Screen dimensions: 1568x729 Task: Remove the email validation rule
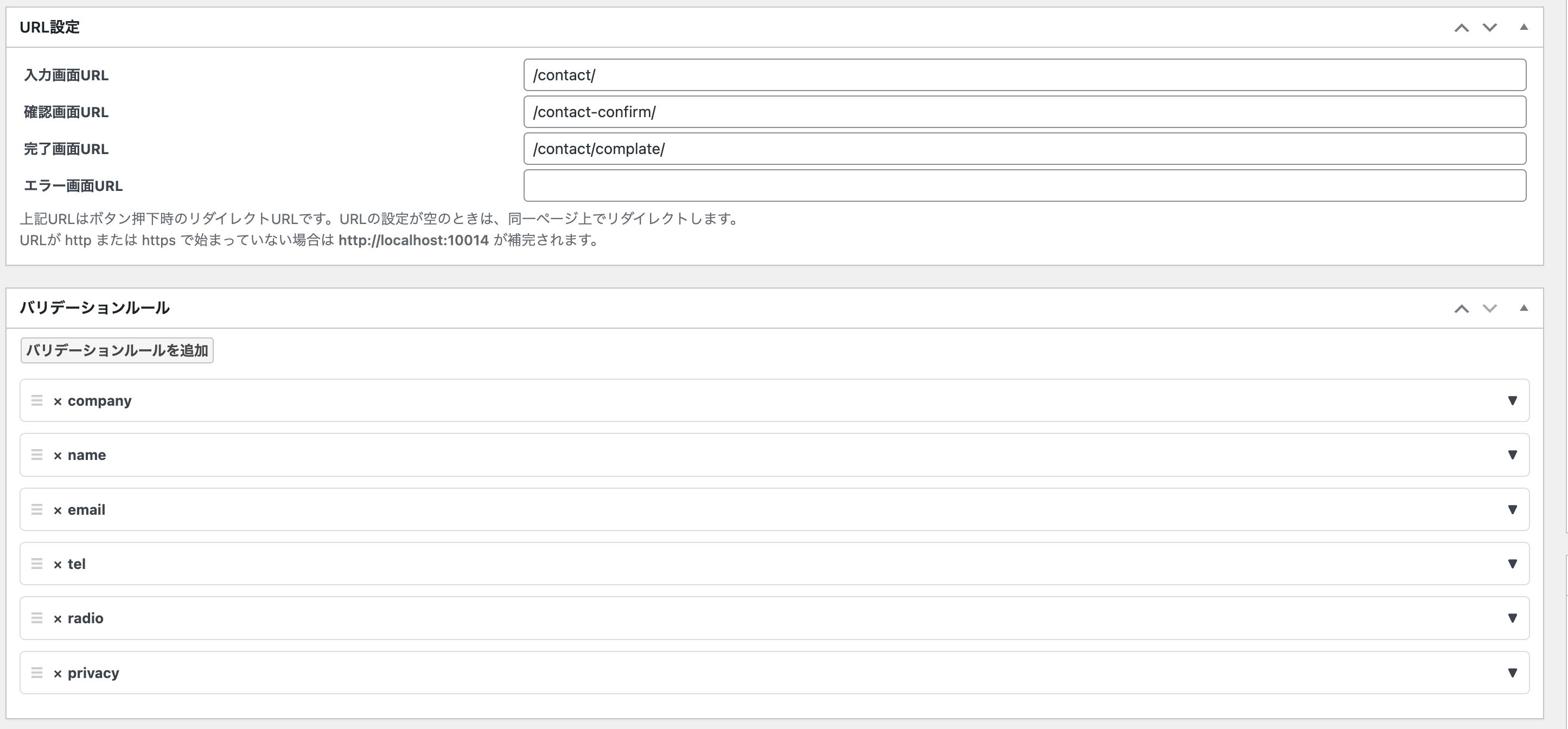pyautogui.click(x=57, y=510)
